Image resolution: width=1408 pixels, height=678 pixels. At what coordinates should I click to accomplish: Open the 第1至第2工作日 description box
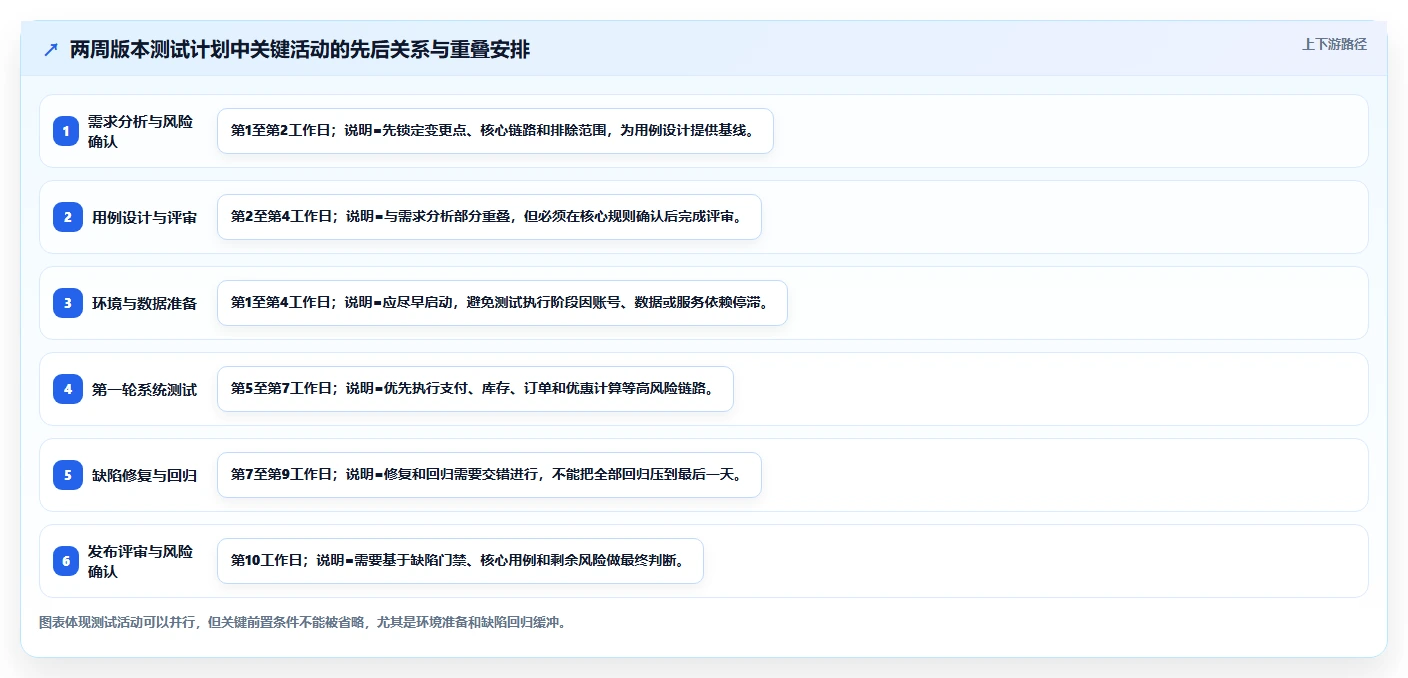coord(495,131)
